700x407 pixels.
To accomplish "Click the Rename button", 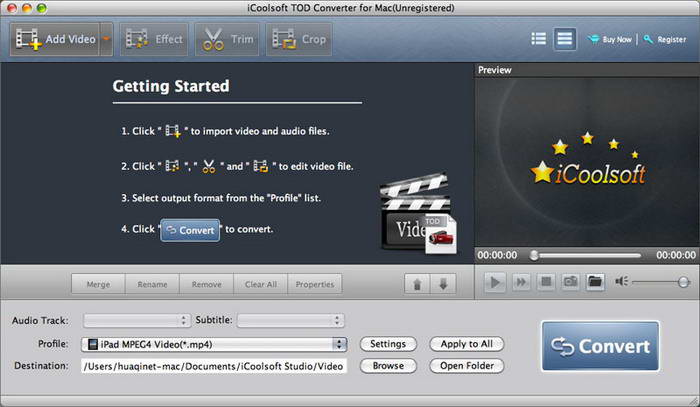I will pos(152,284).
